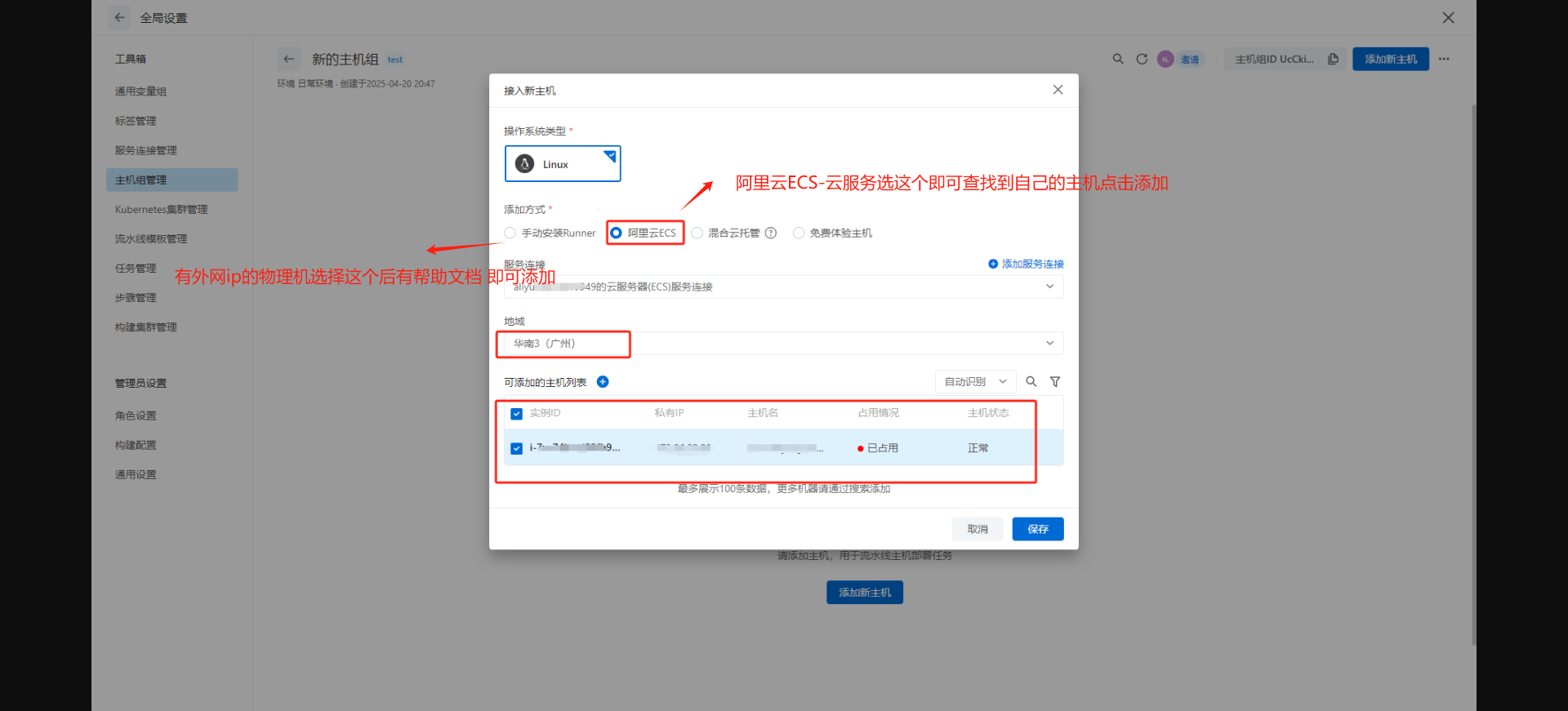Open 主机组管理 in sidebar
Viewport: 1568px width, 711px height.
point(171,180)
